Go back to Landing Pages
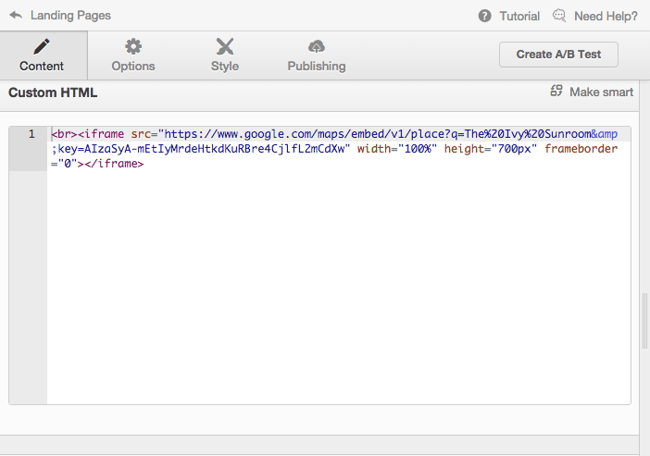 (70, 16)
